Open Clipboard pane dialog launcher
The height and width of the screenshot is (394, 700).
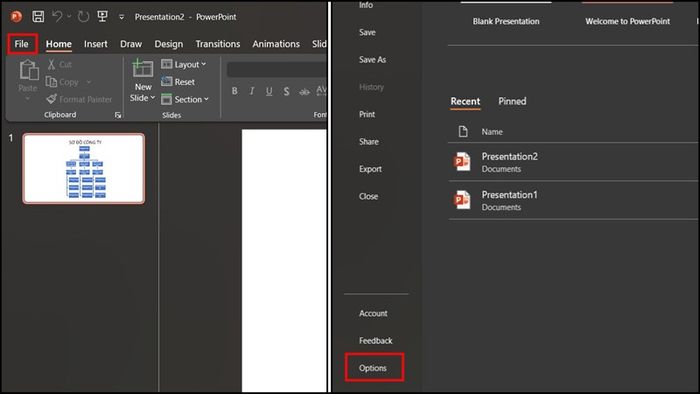118,115
